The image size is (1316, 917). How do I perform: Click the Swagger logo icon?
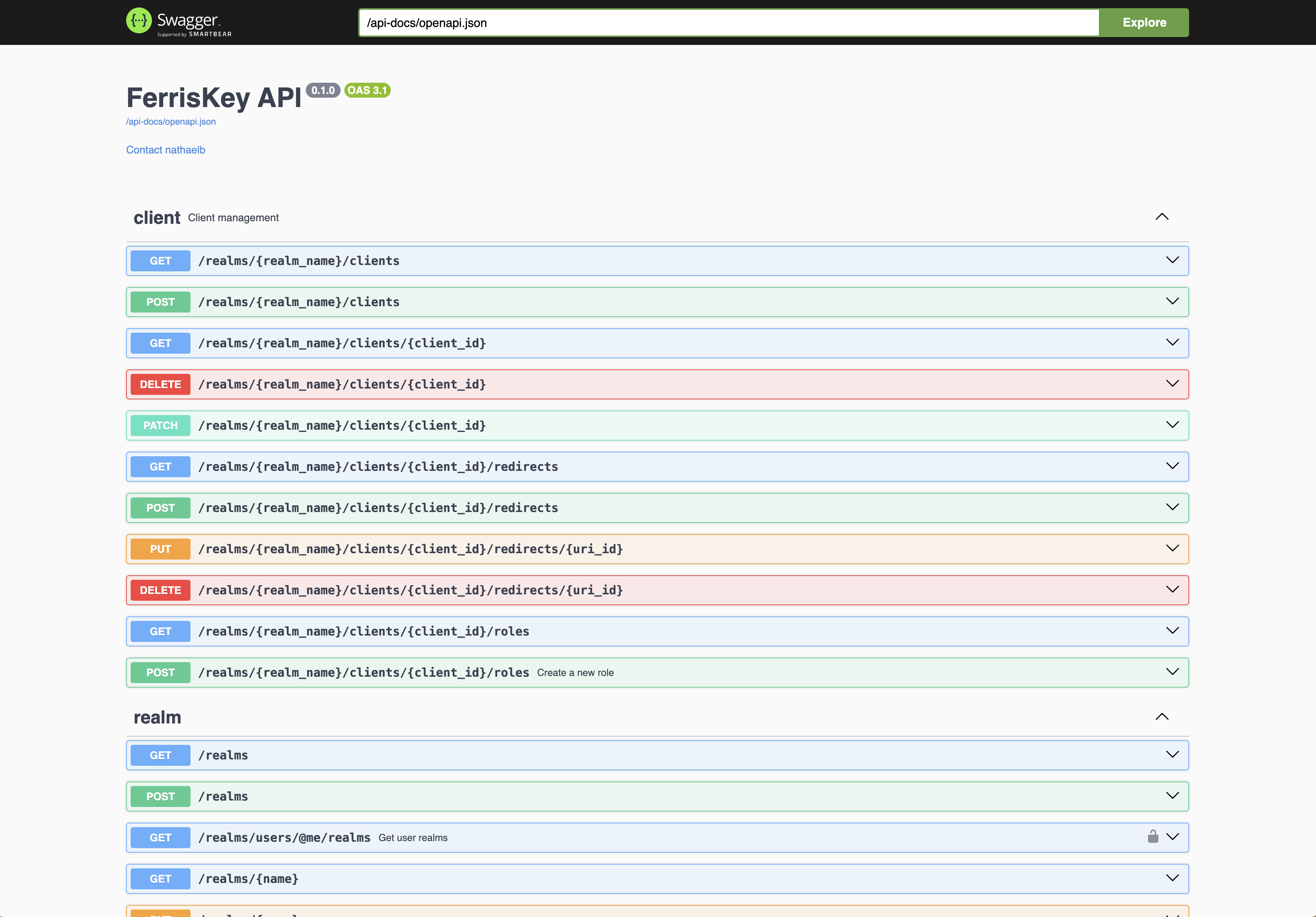coord(139,21)
